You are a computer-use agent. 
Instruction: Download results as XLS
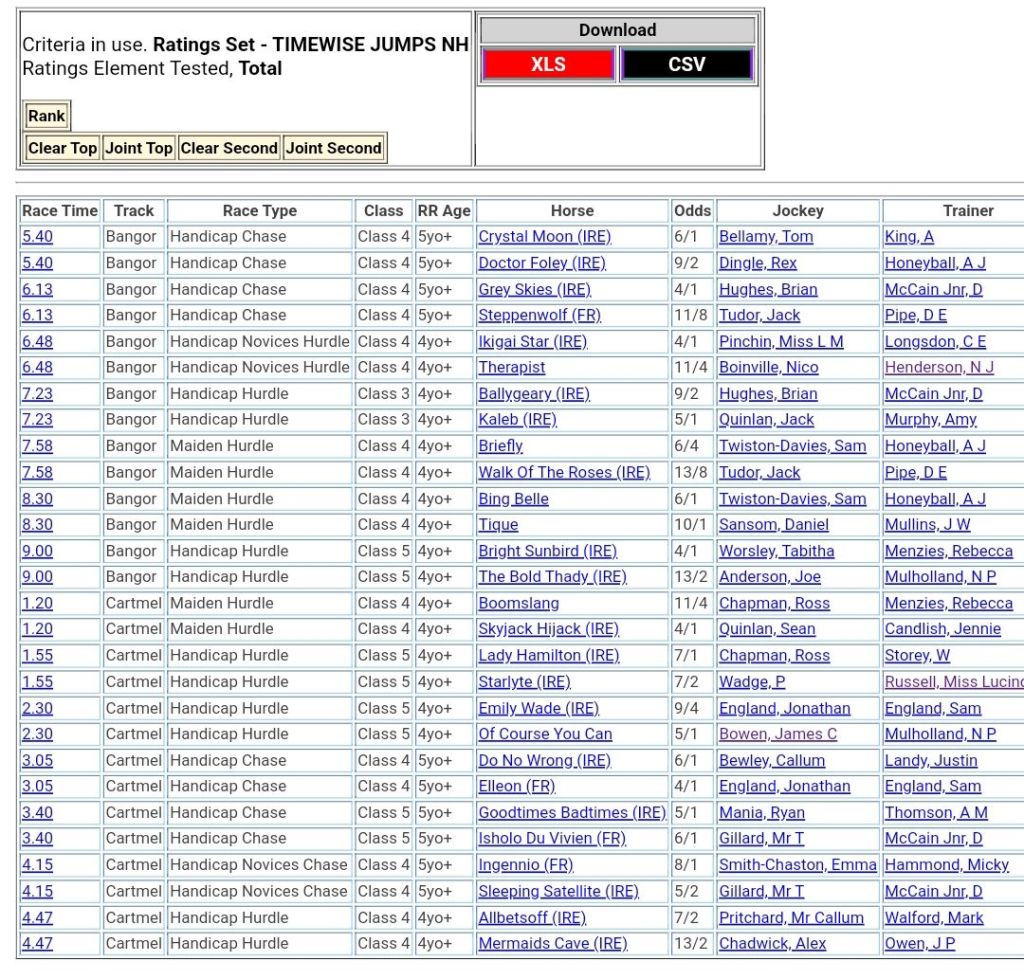(x=548, y=64)
